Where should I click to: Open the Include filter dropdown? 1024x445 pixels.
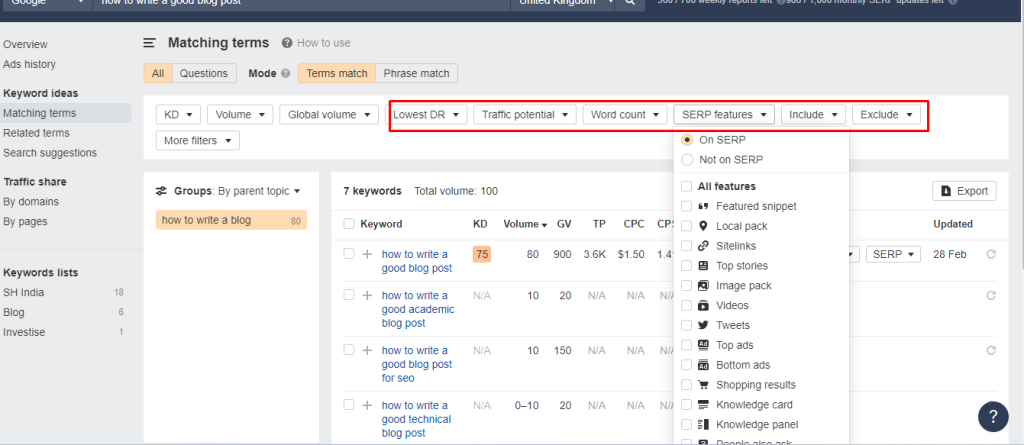coord(814,114)
